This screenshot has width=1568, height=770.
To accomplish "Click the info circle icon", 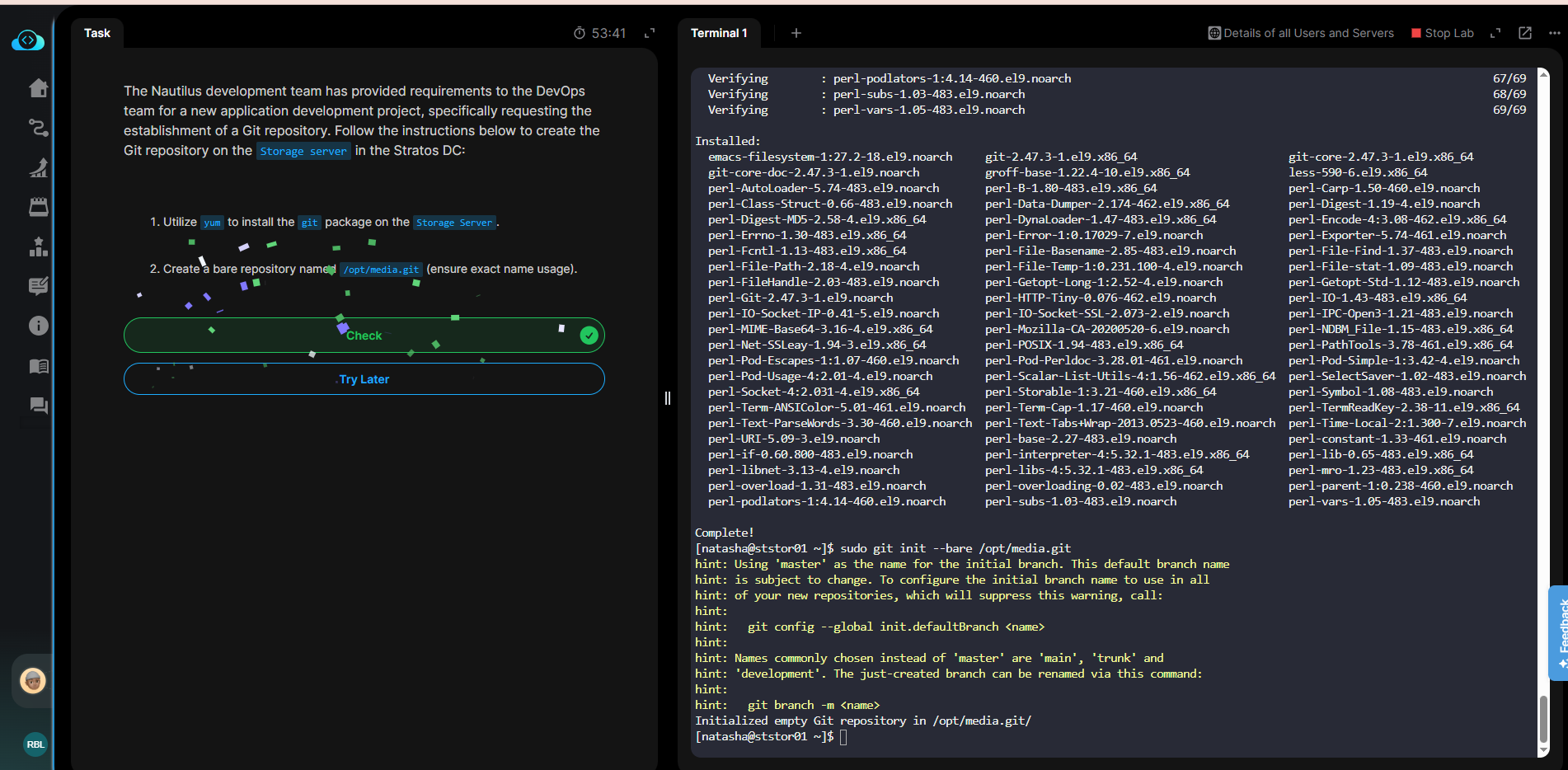I will click(38, 326).
